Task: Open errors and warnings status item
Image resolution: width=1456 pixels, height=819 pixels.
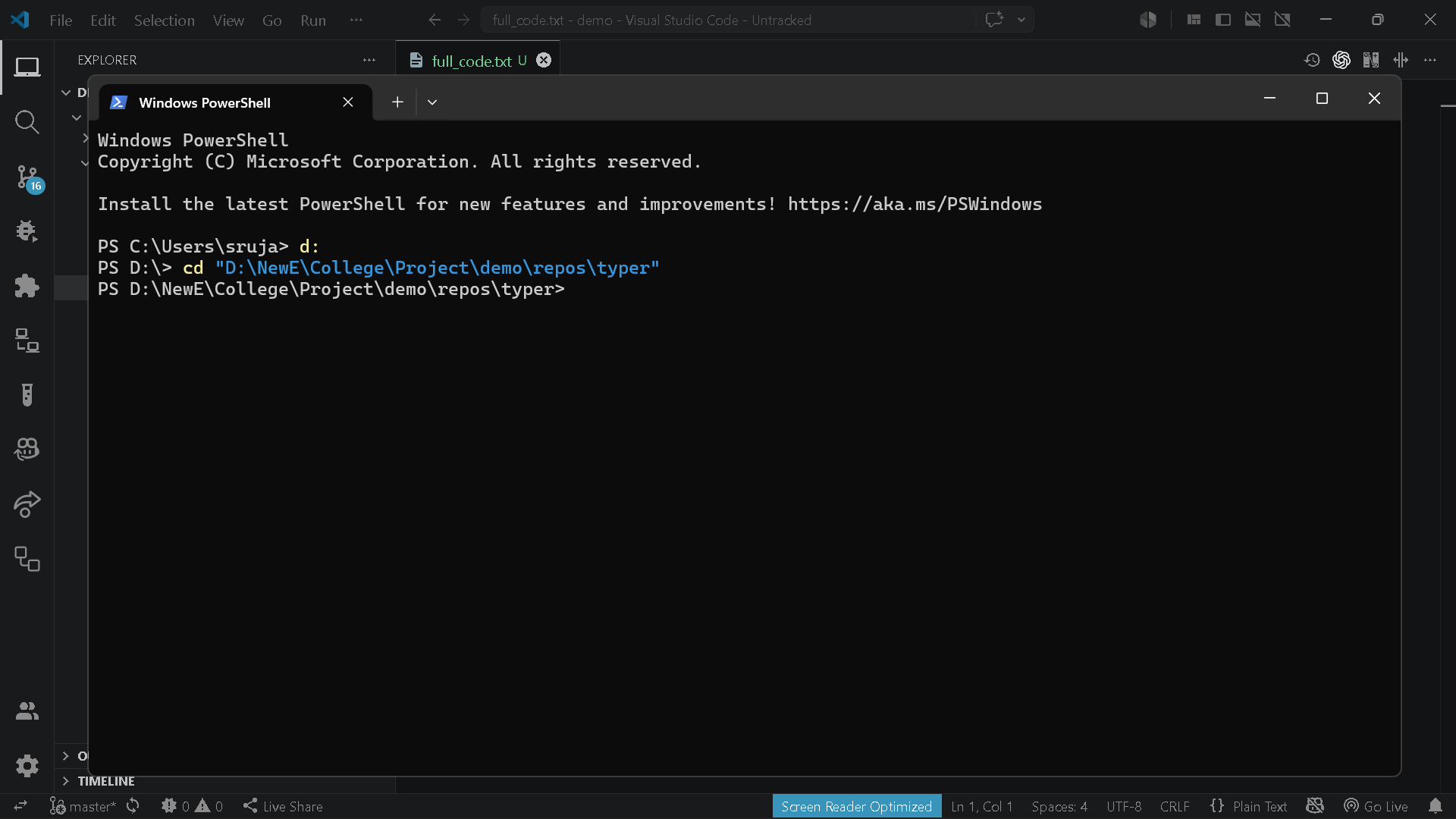Action: tap(192, 806)
